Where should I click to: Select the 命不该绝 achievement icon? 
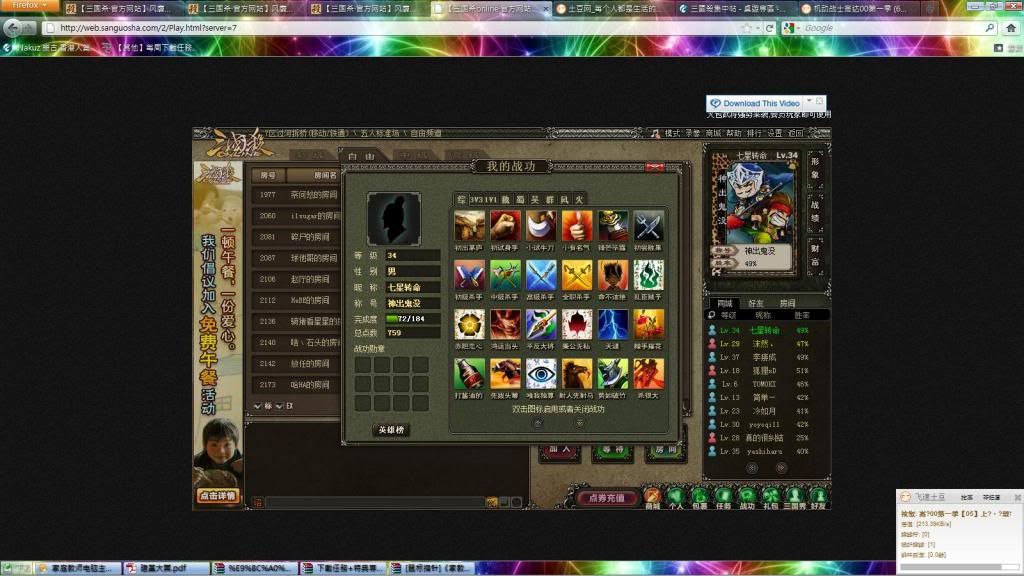pos(613,275)
